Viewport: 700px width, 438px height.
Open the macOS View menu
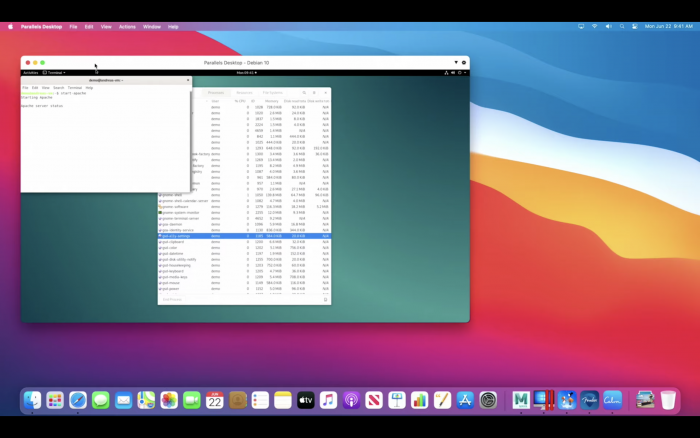(x=106, y=27)
